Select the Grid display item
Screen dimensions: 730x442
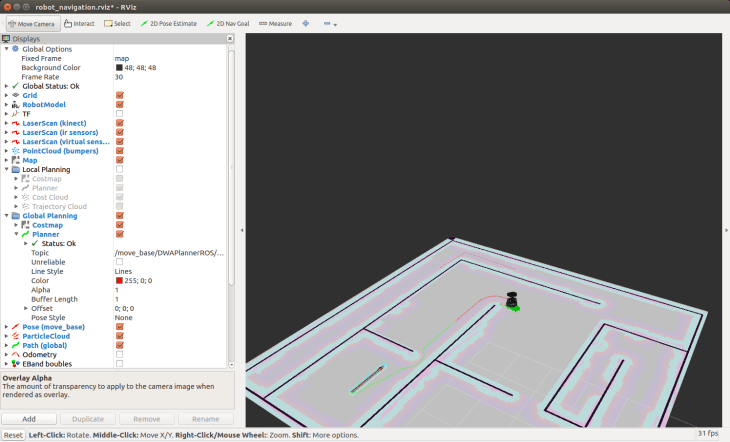click(x=30, y=95)
